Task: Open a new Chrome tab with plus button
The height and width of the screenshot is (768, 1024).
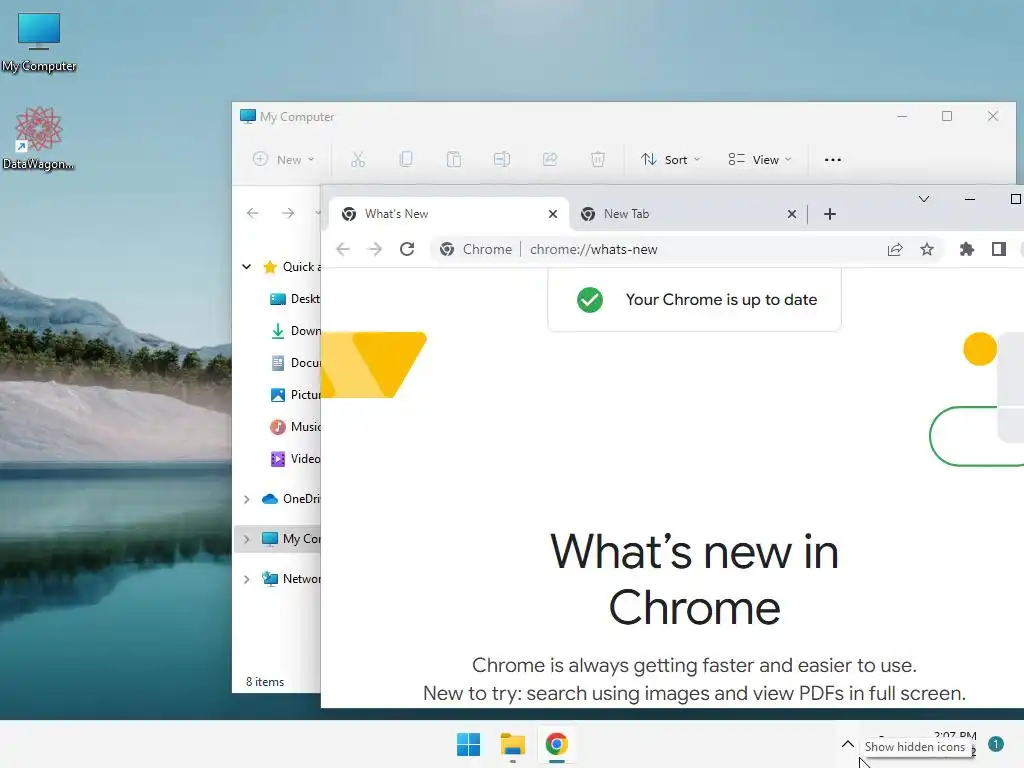Action: [x=830, y=214]
